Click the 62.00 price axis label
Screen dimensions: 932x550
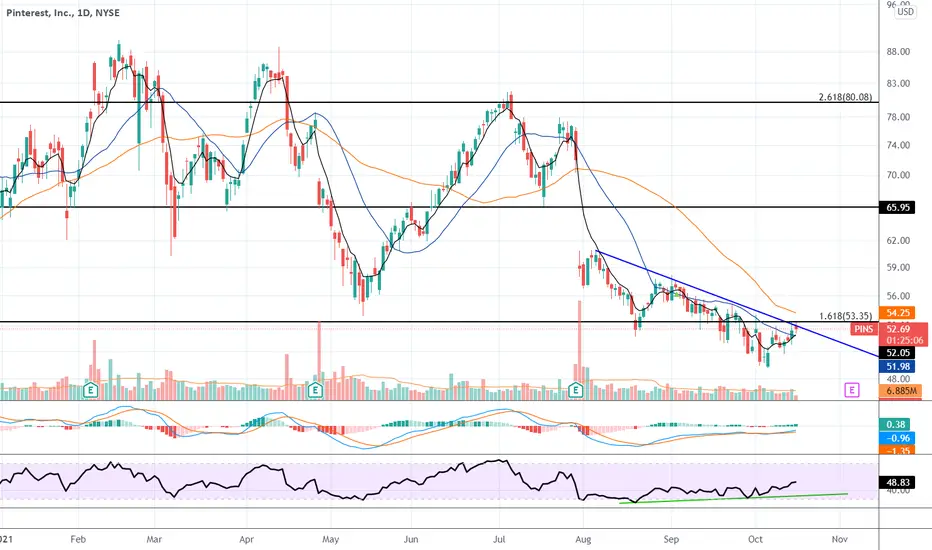click(x=898, y=241)
